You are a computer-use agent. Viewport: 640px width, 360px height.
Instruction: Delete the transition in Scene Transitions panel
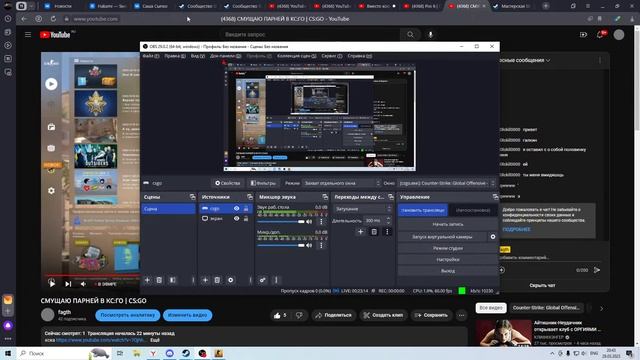coord(374,232)
